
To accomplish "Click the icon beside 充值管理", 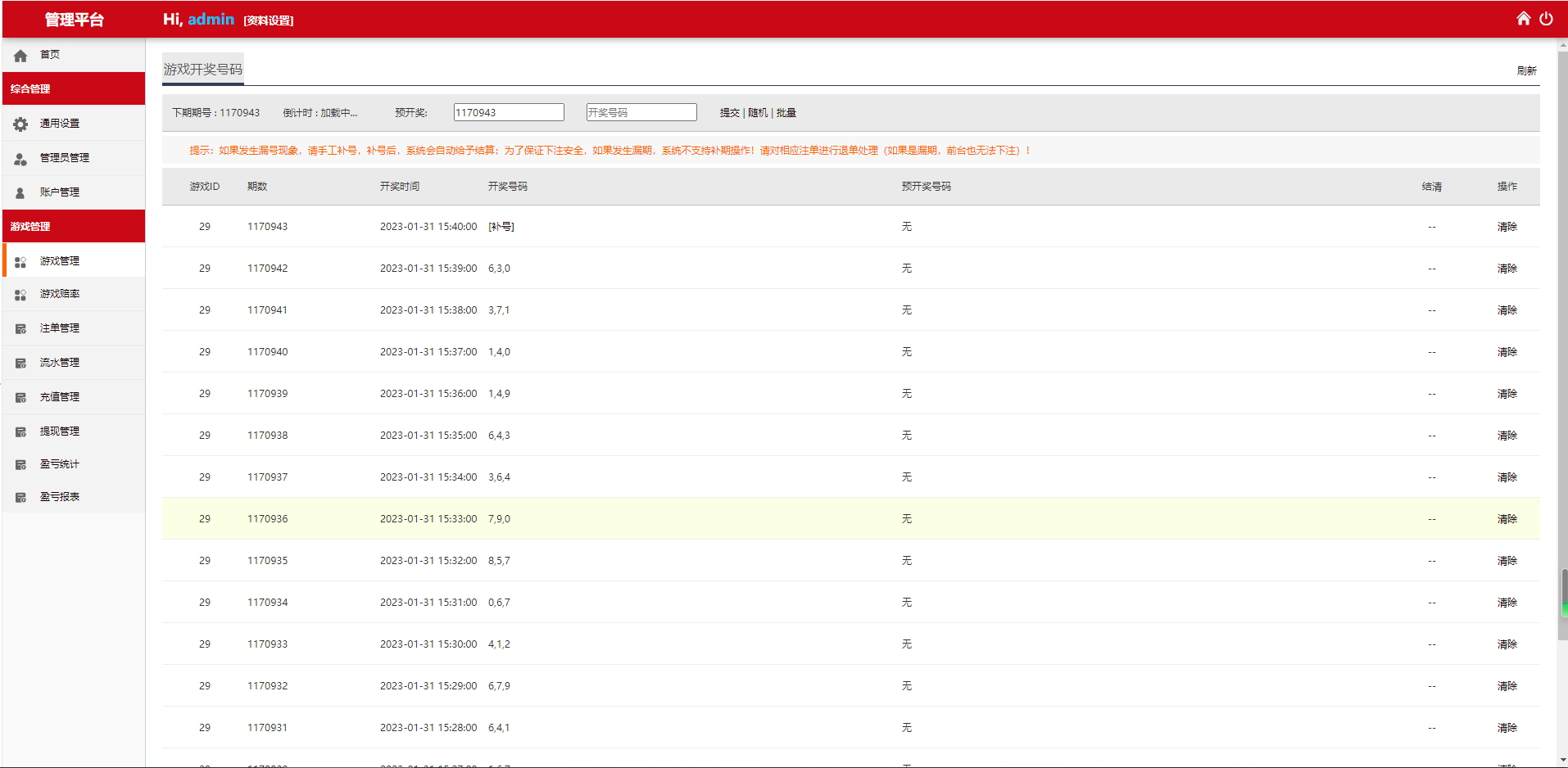I will click(20, 398).
